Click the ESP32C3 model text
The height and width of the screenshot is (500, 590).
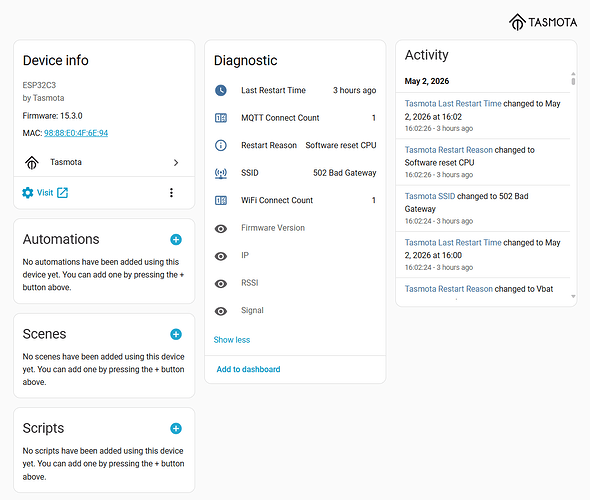tap(39, 85)
